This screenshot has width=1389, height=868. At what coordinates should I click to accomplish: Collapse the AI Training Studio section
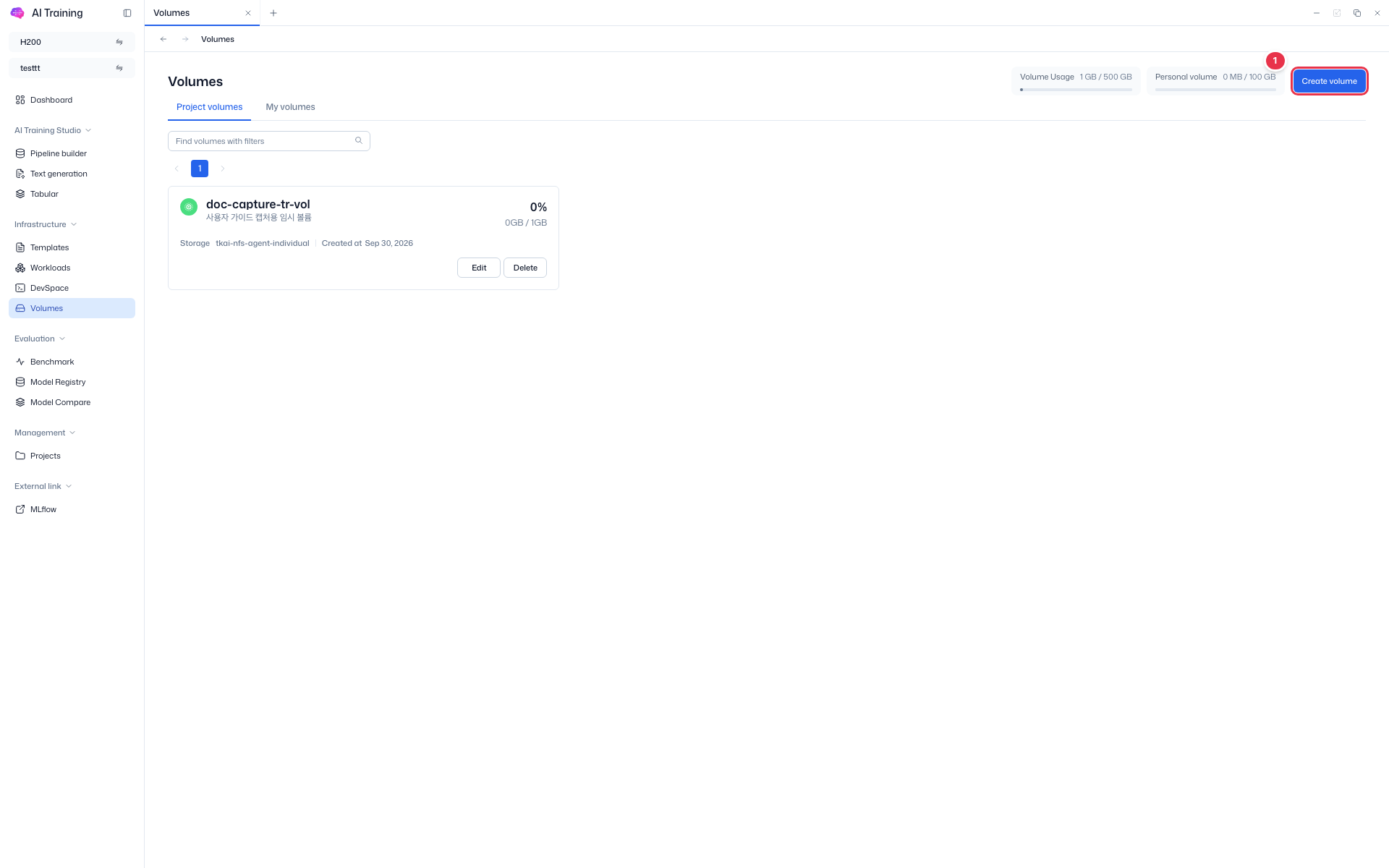(53, 130)
